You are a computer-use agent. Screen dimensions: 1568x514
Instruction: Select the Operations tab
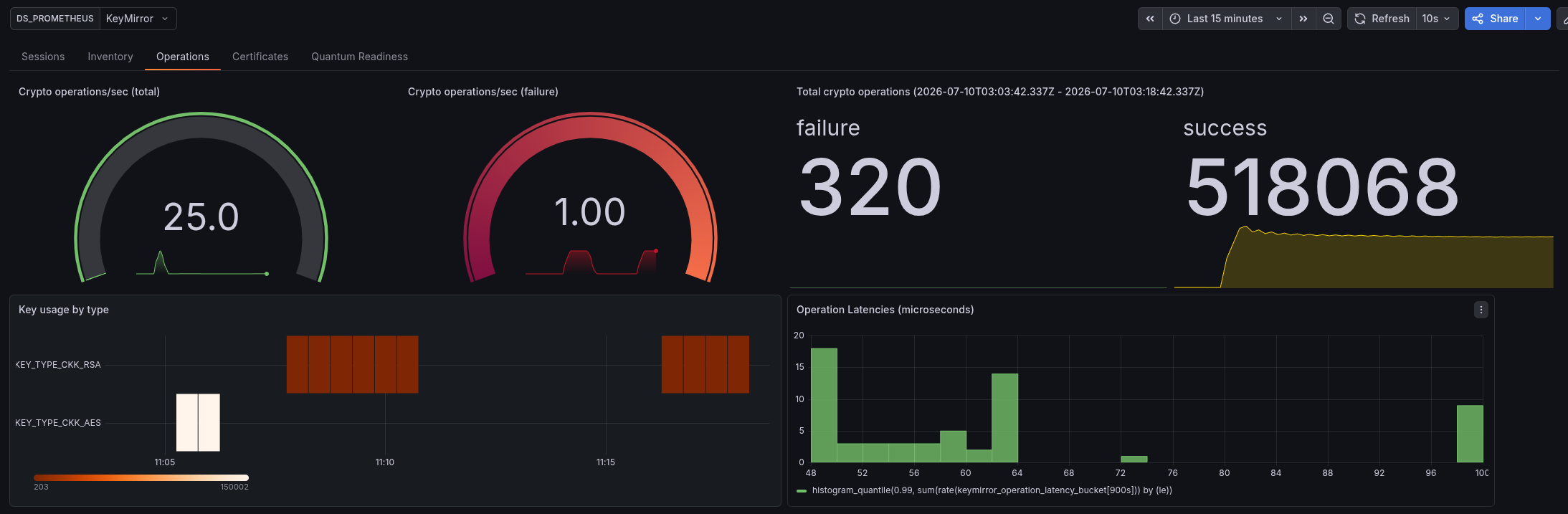183,57
